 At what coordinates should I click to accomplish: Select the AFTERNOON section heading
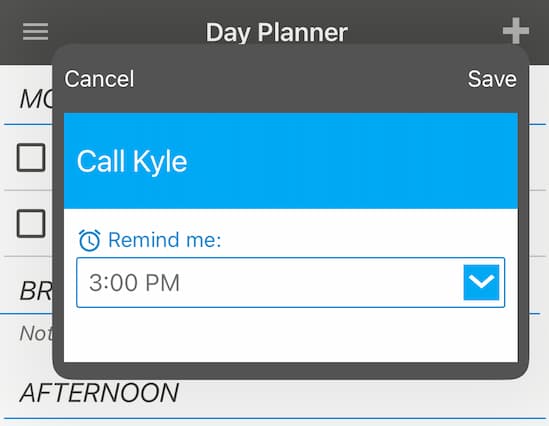[x=99, y=392]
